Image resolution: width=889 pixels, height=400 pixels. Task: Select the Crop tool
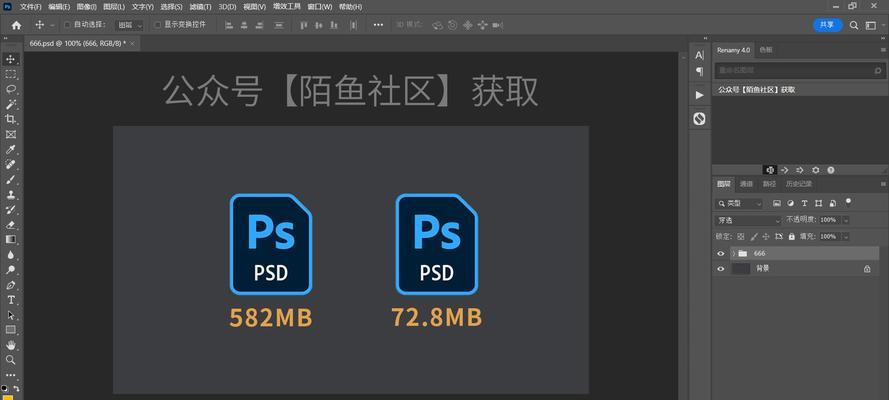point(11,119)
